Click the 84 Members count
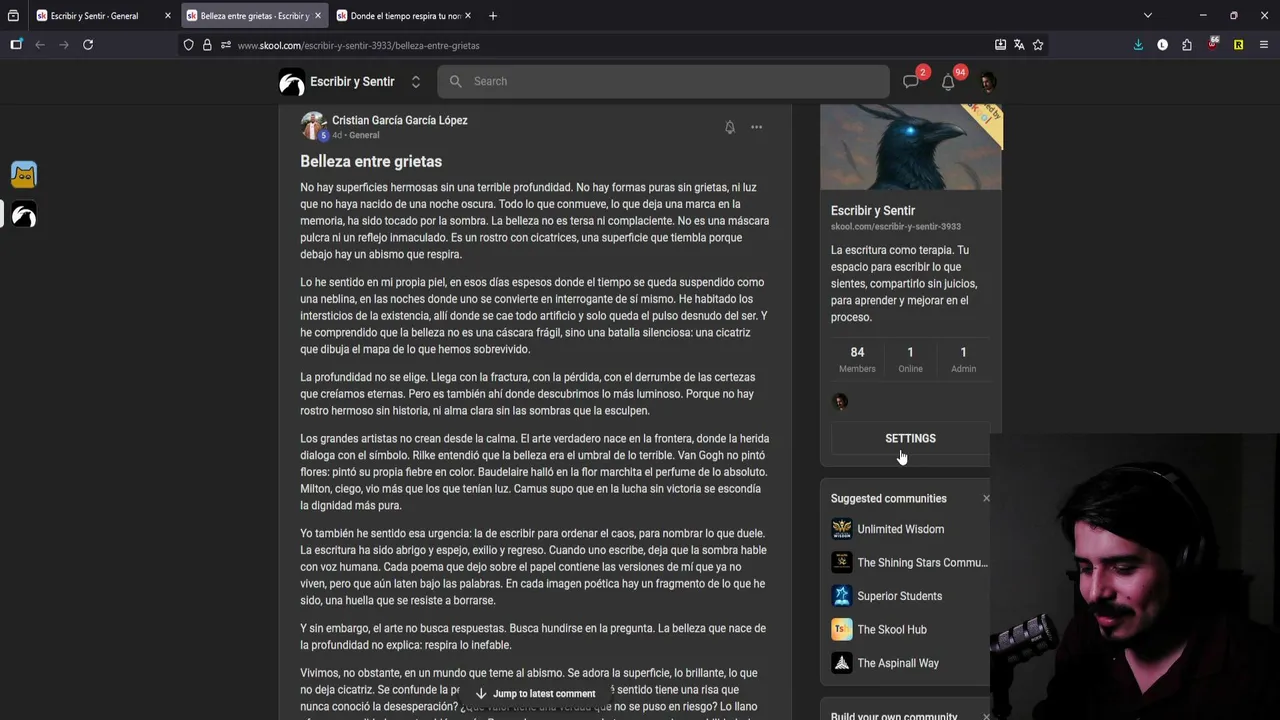The width and height of the screenshot is (1280, 720). [857, 360]
